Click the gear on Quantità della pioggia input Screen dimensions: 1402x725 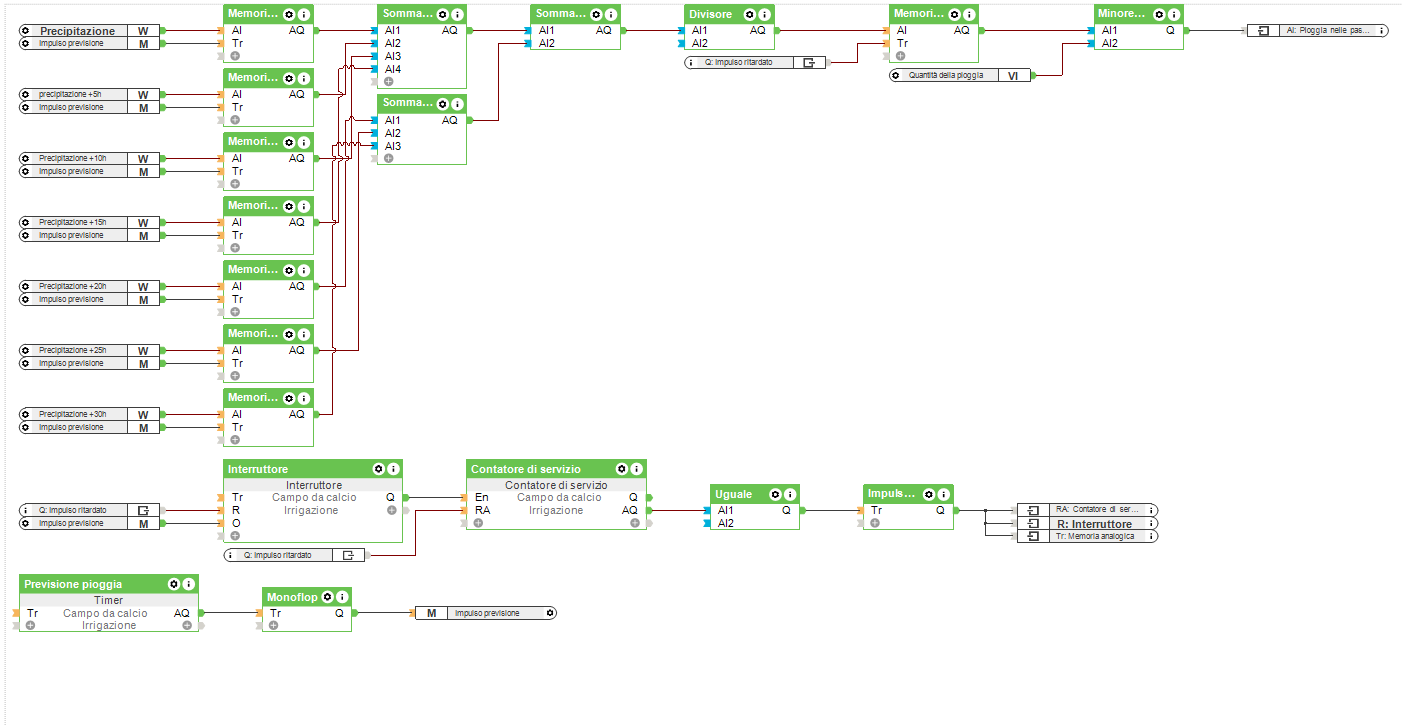click(x=897, y=75)
